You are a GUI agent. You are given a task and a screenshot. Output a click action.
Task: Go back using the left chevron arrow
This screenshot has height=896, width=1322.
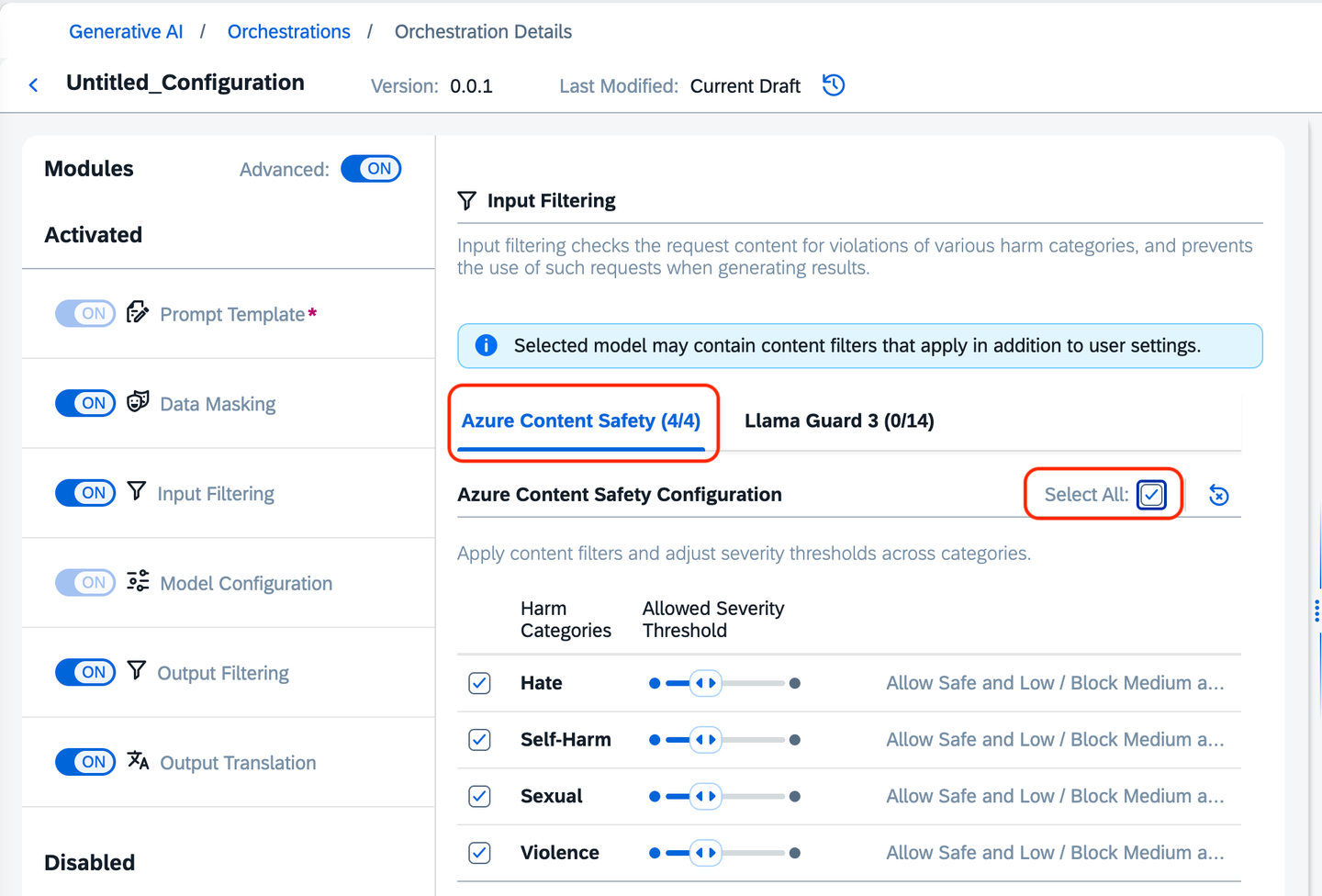click(x=34, y=85)
